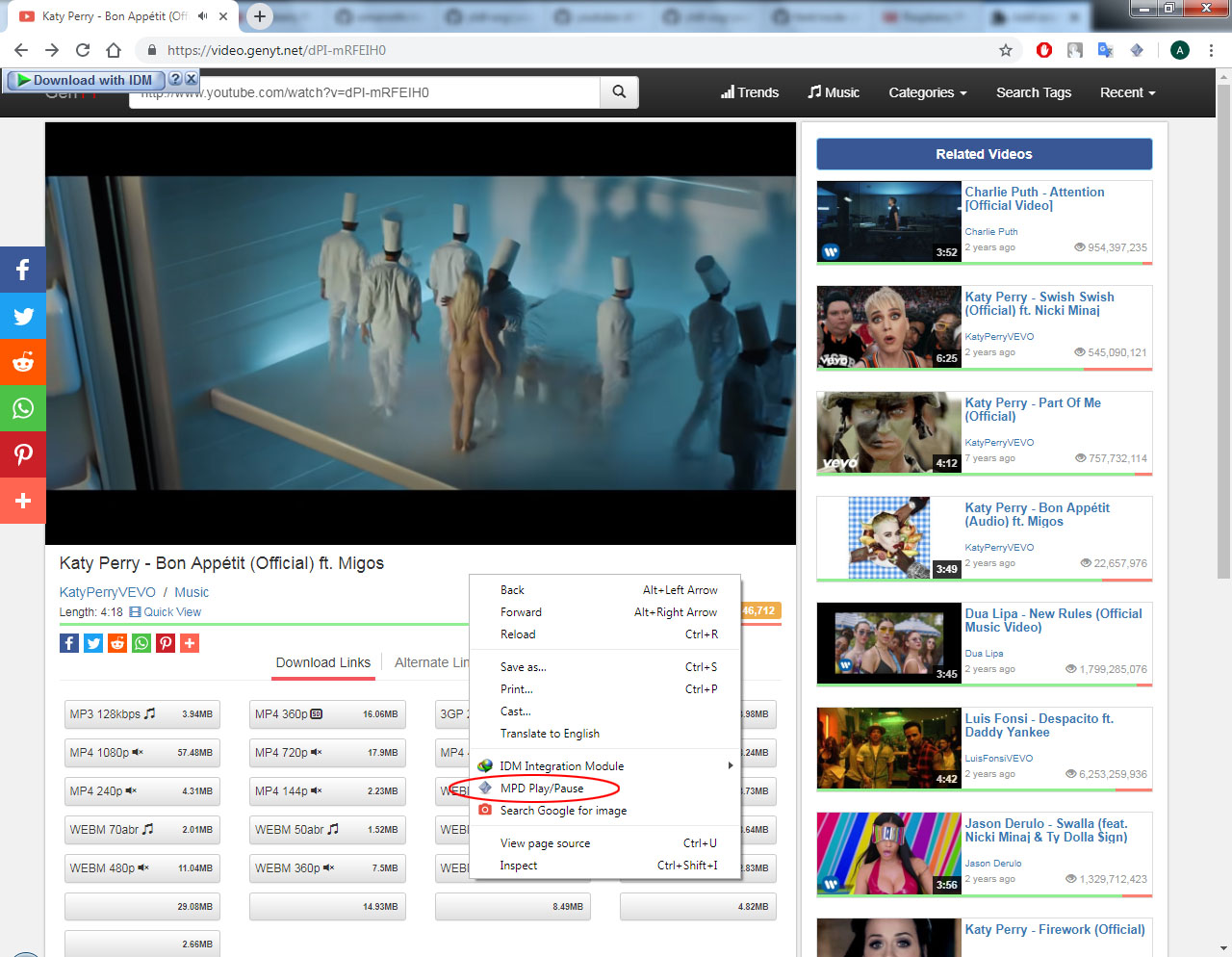Open Search Tags in navigation bar
Image resolution: width=1232 pixels, height=957 pixels.
pos(1034,92)
